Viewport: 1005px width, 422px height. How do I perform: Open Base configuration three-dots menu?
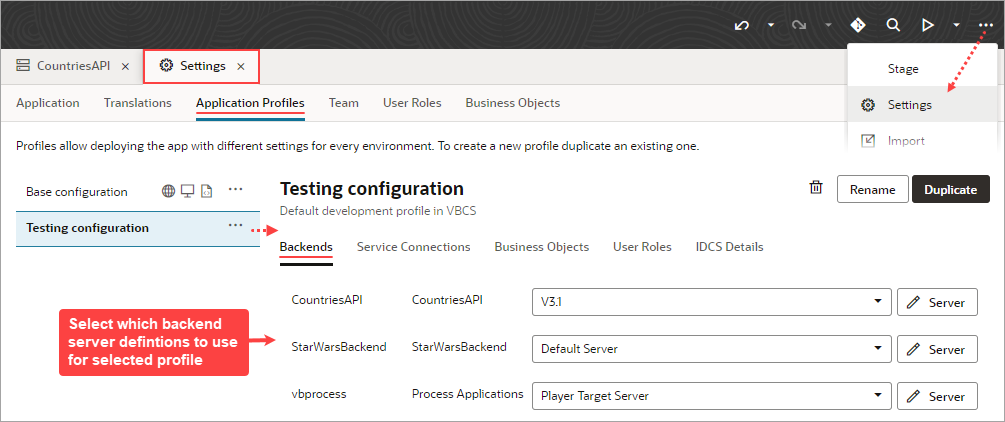pos(235,190)
